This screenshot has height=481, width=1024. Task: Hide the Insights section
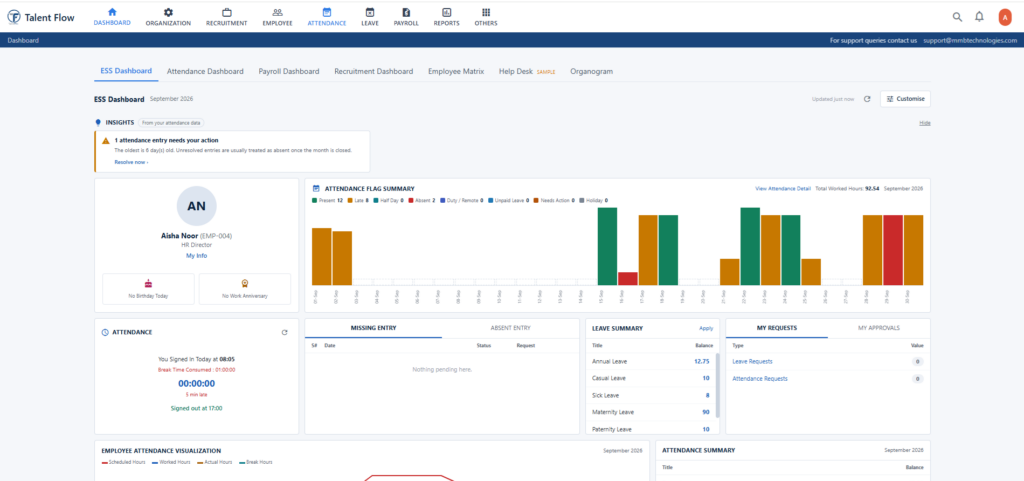click(925, 123)
